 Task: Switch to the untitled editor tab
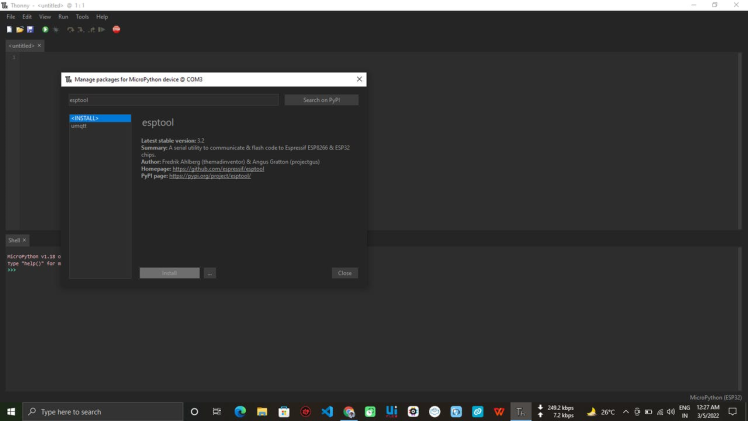pos(21,46)
